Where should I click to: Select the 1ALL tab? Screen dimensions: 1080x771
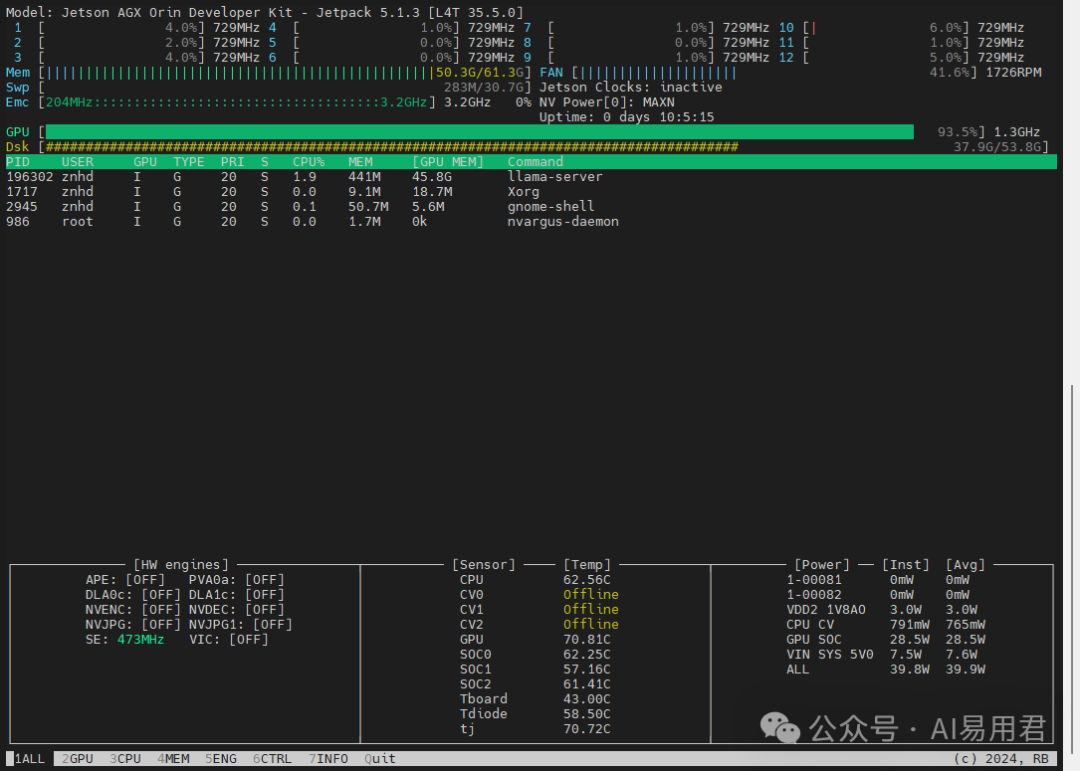[29, 759]
